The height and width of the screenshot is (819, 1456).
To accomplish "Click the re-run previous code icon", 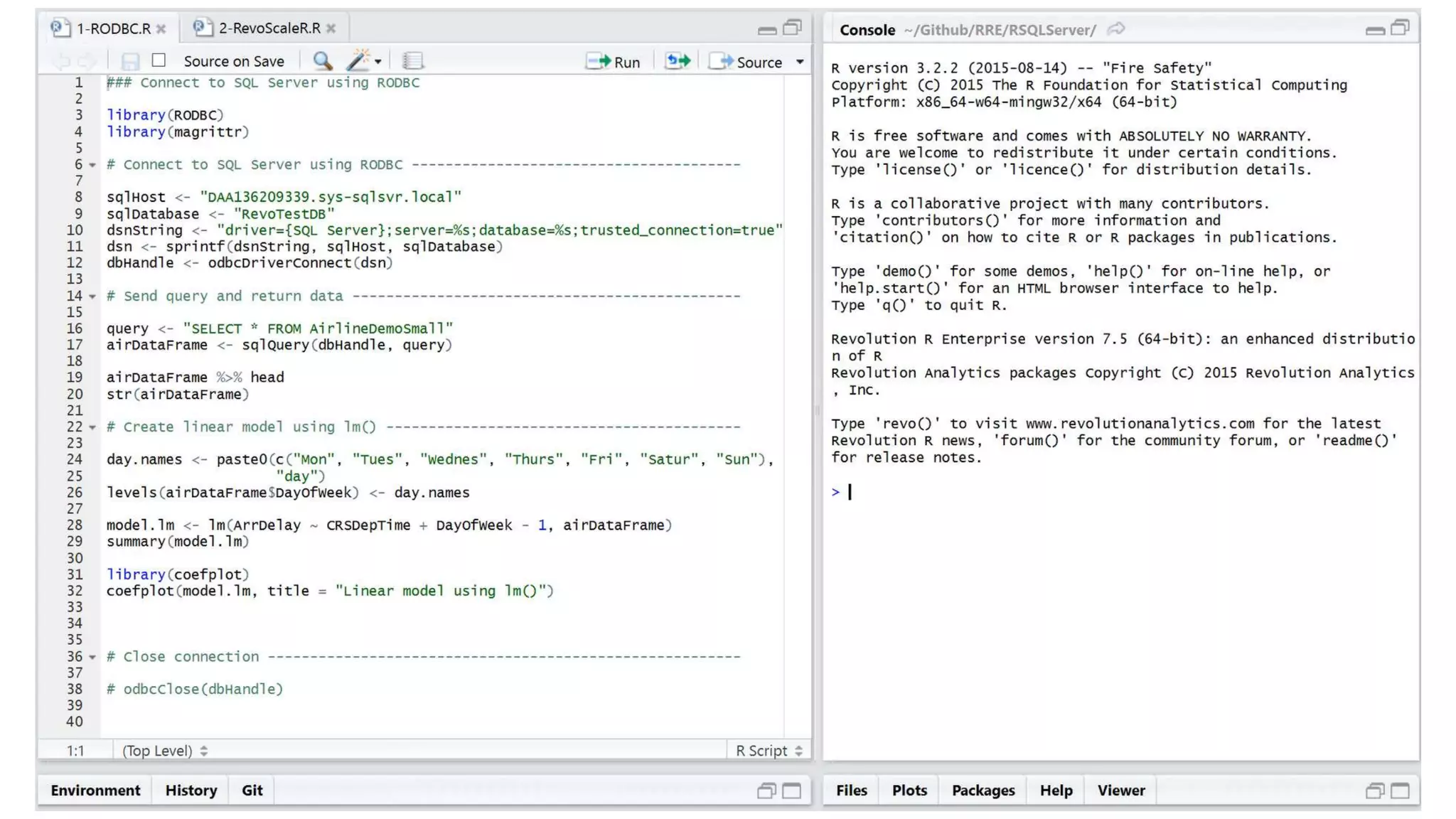I will click(x=678, y=61).
